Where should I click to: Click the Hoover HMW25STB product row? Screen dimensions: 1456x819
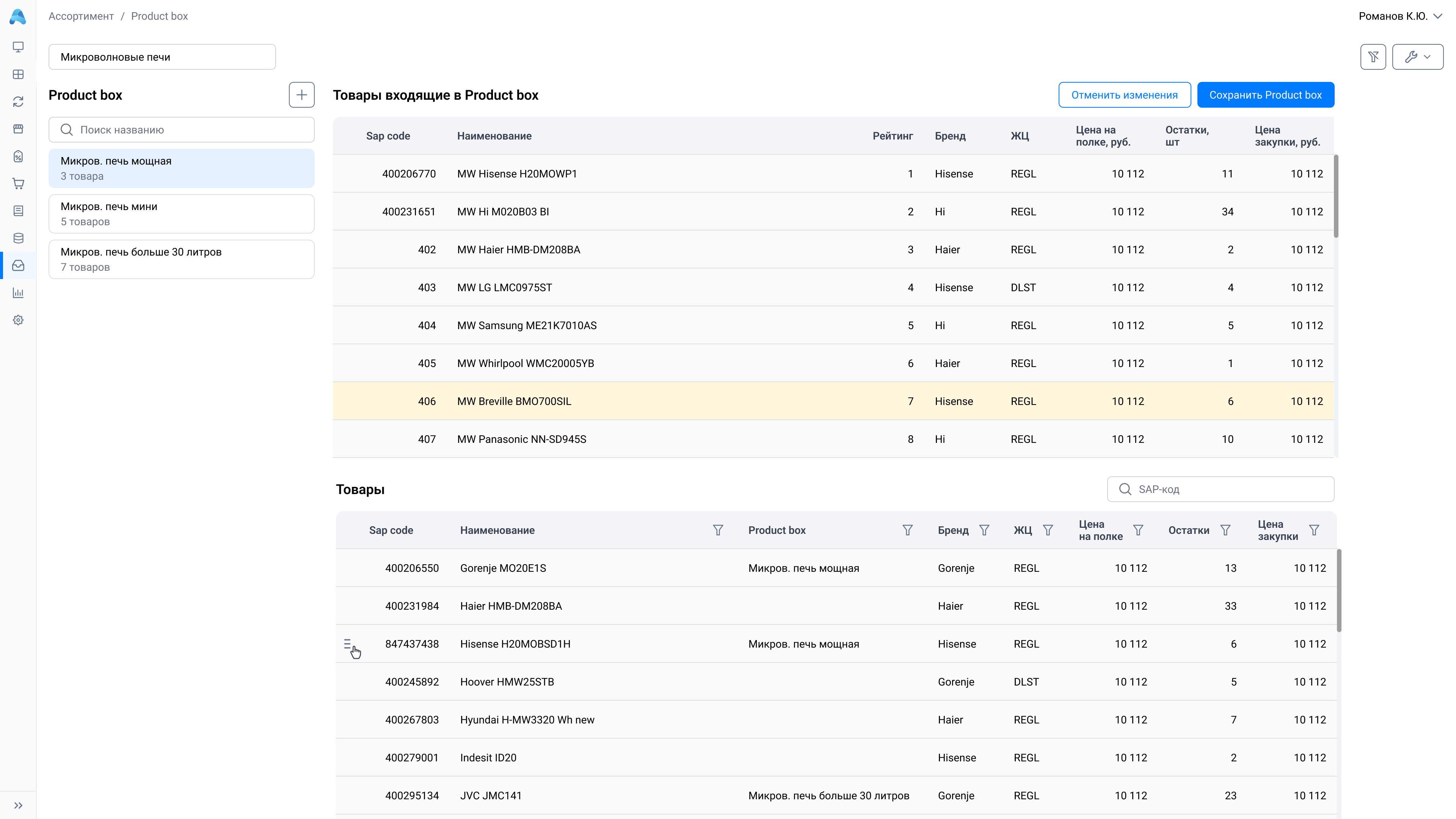coord(836,682)
